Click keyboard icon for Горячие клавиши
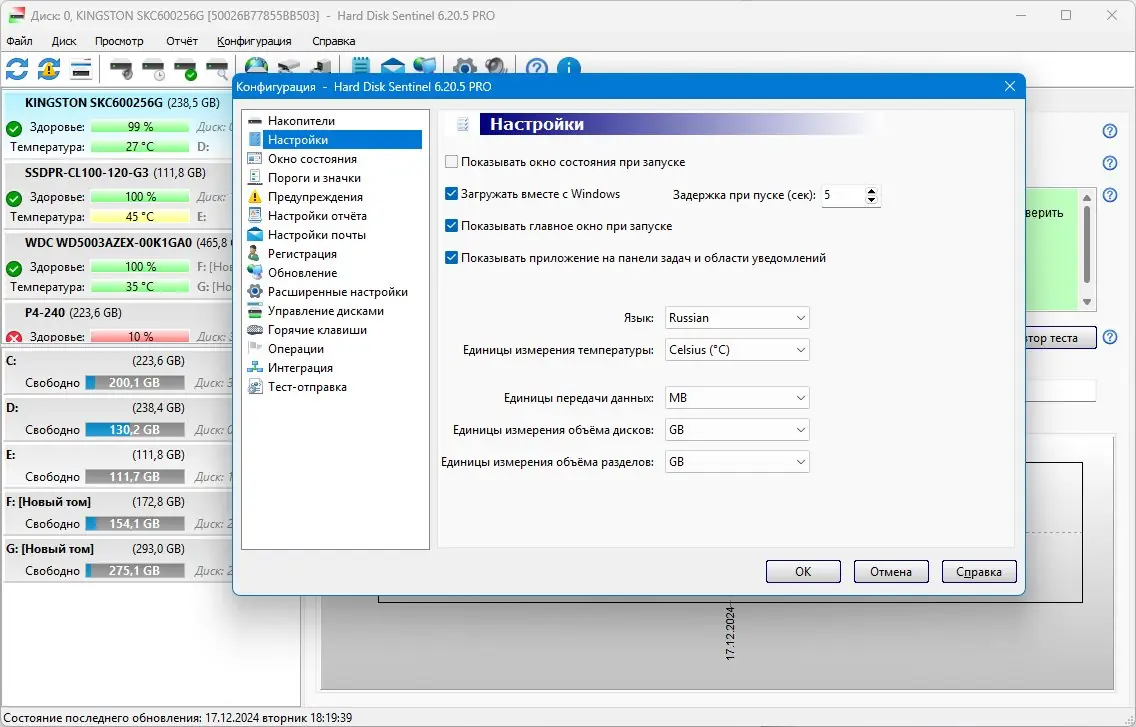Screen dimensions: 1136x727 pyautogui.click(x=254, y=329)
